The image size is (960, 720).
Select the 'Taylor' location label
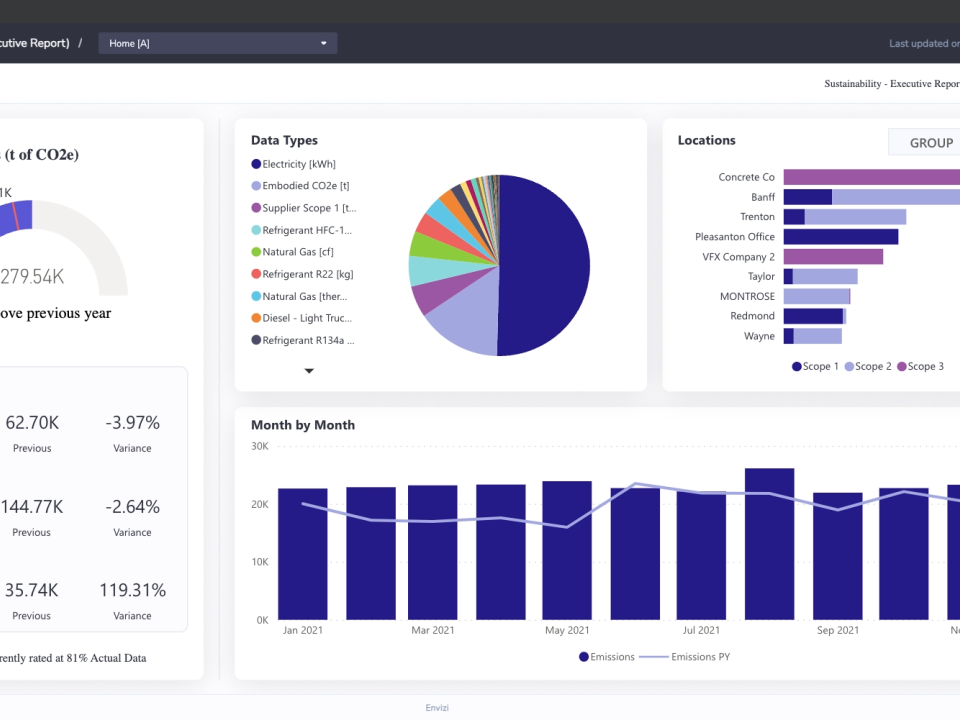click(x=761, y=277)
